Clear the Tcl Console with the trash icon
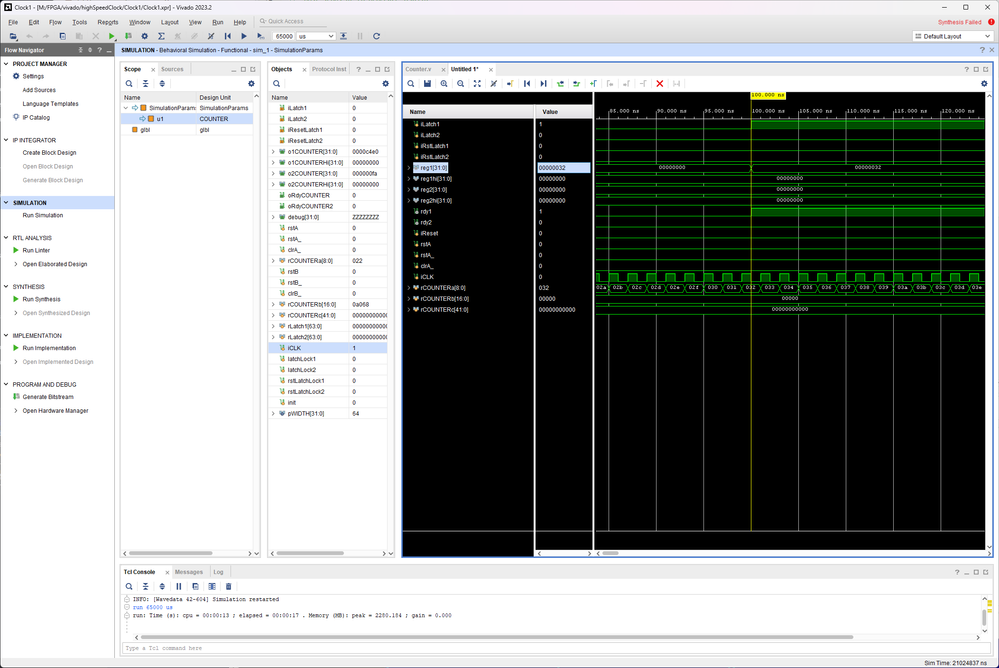999x668 pixels. [228, 586]
